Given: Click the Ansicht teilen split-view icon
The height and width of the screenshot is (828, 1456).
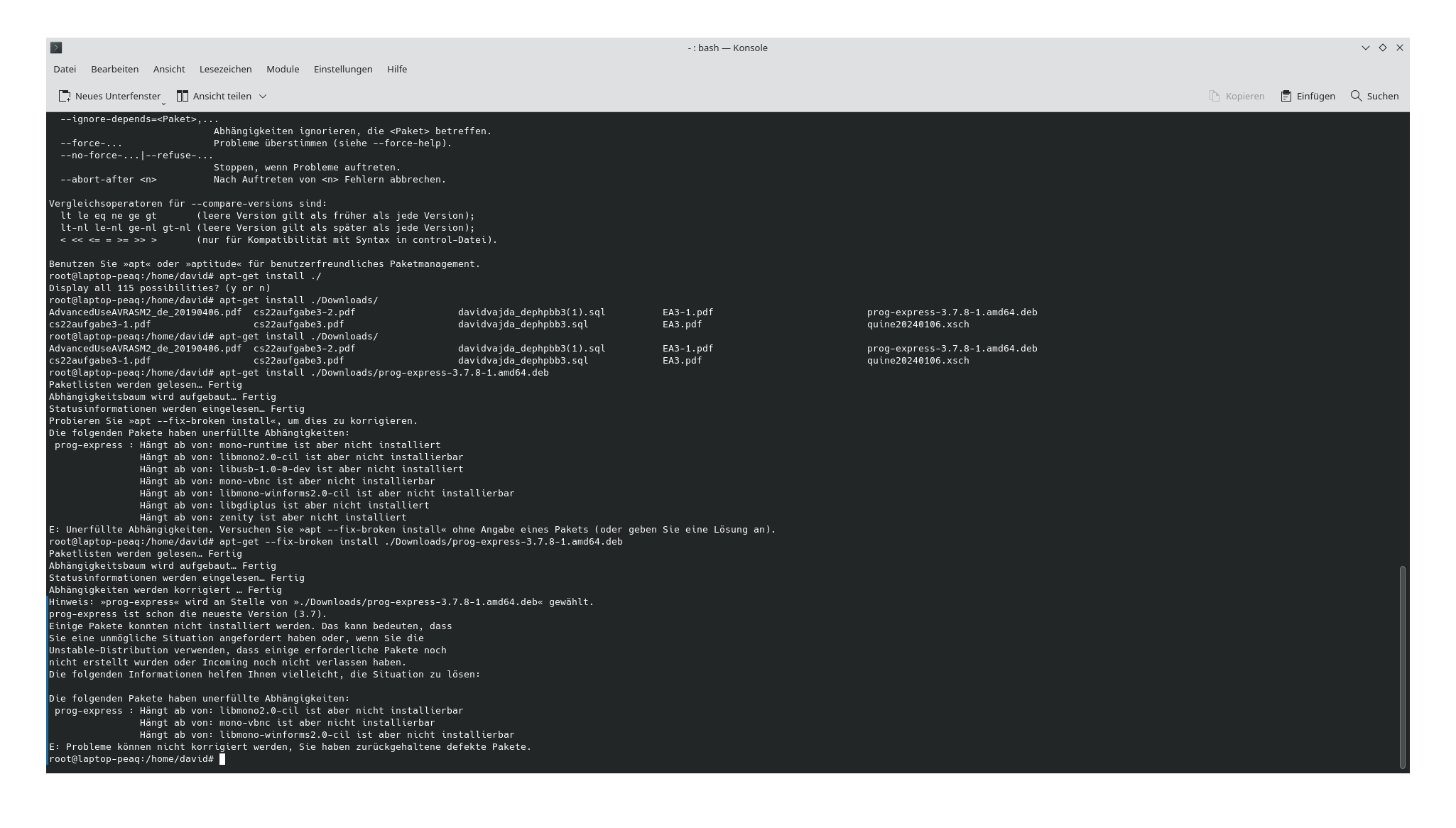Looking at the screenshot, I should (182, 95).
